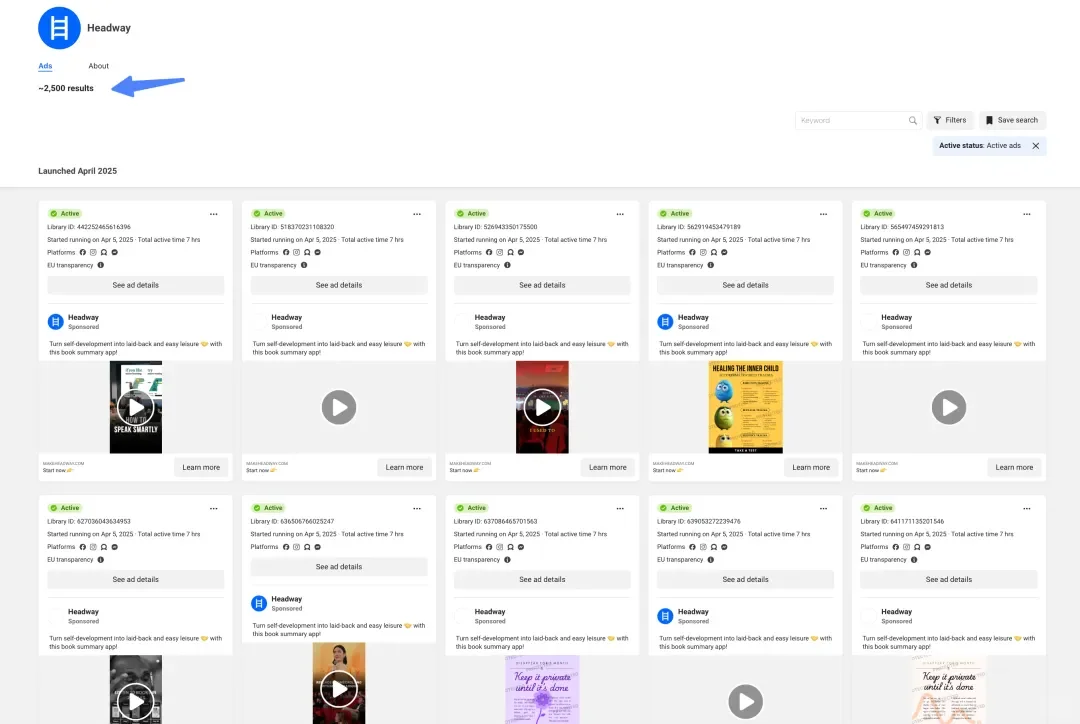This screenshot has height=724, width=1080.
Task: Open more options for ad 565497459291813
Action: pyautogui.click(x=1026, y=214)
